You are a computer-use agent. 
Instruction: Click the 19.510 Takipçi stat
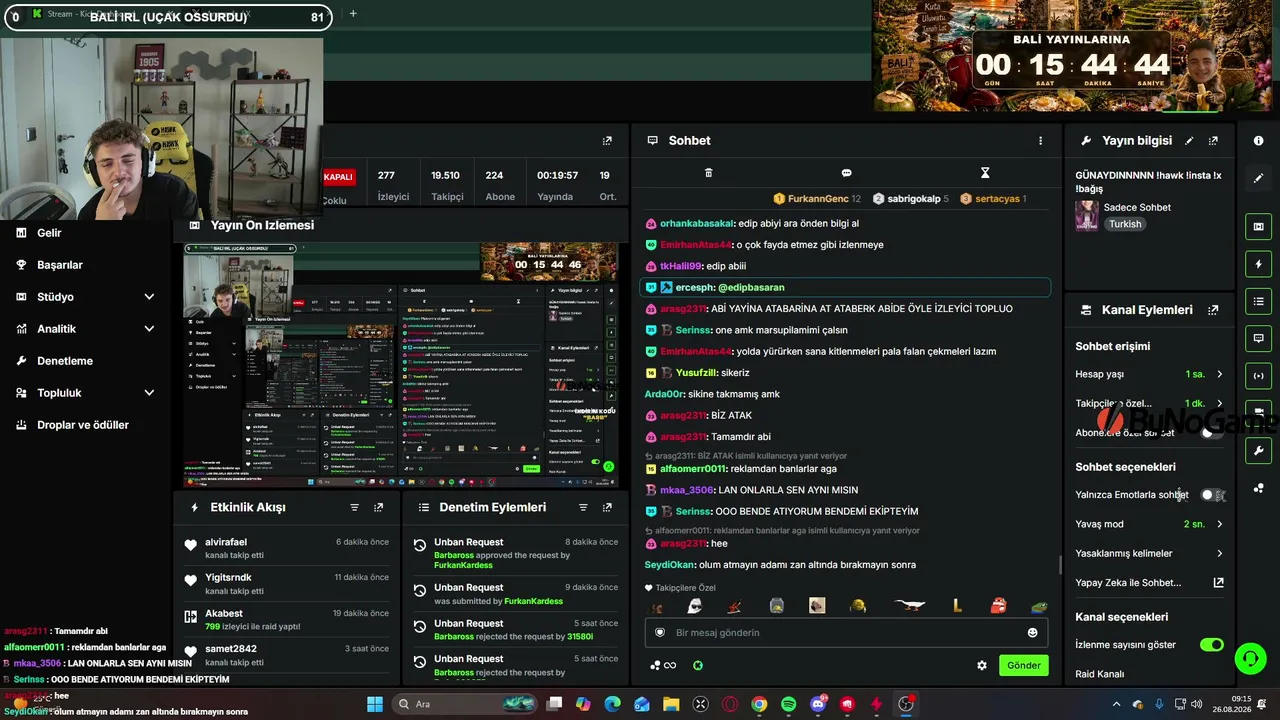pos(446,185)
